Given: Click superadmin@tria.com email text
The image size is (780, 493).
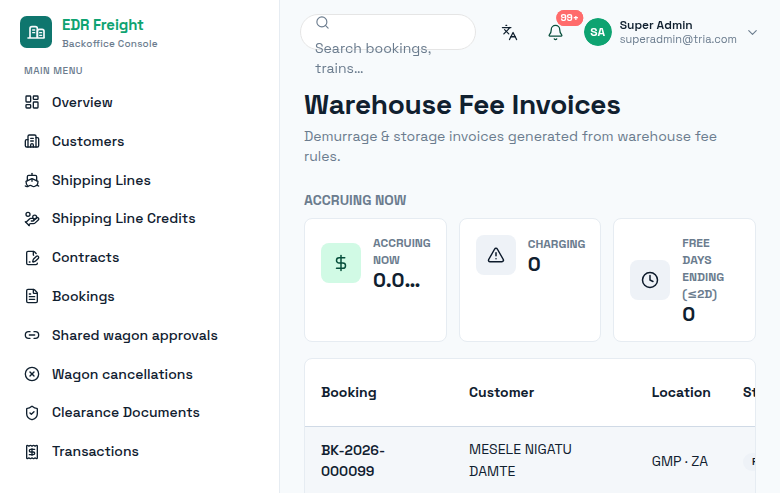Looking at the screenshot, I should [x=678, y=39].
